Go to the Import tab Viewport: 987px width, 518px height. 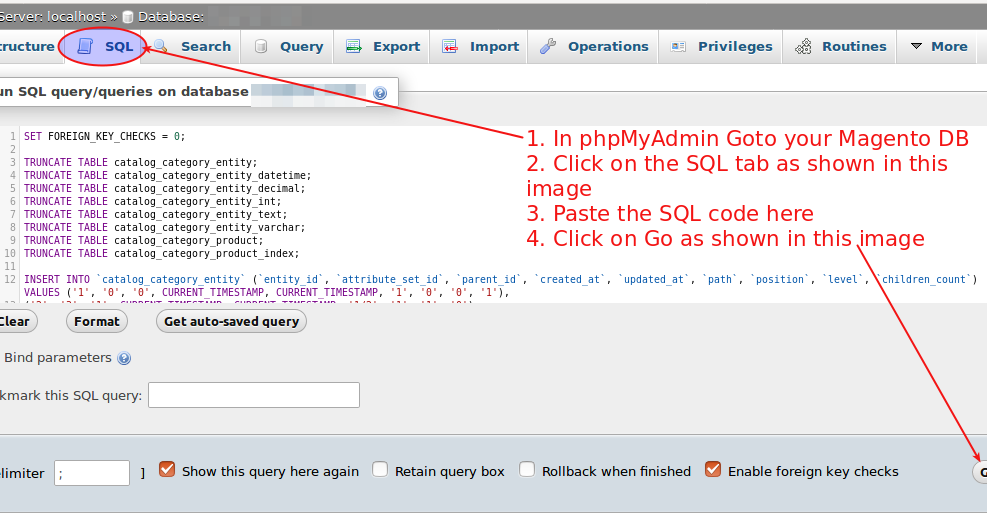click(480, 47)
